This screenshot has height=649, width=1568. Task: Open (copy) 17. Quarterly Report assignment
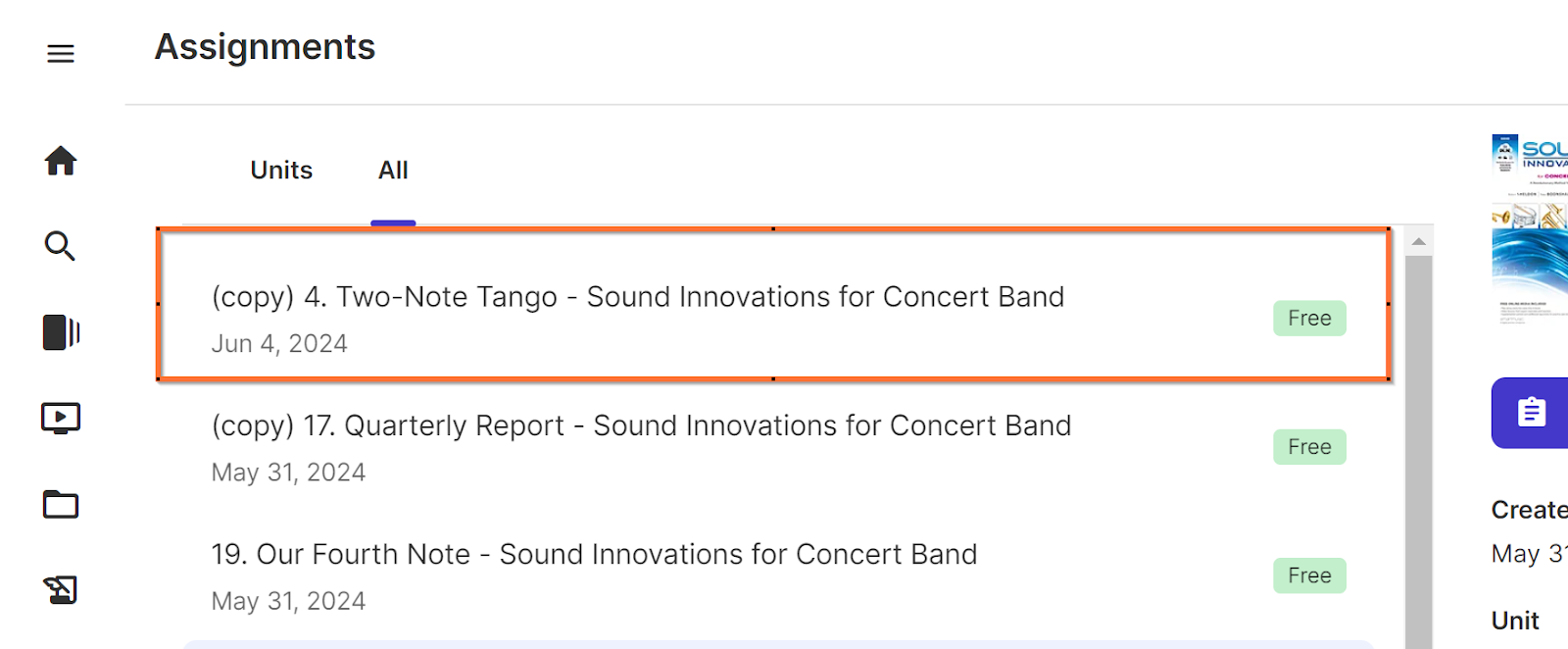641,426
